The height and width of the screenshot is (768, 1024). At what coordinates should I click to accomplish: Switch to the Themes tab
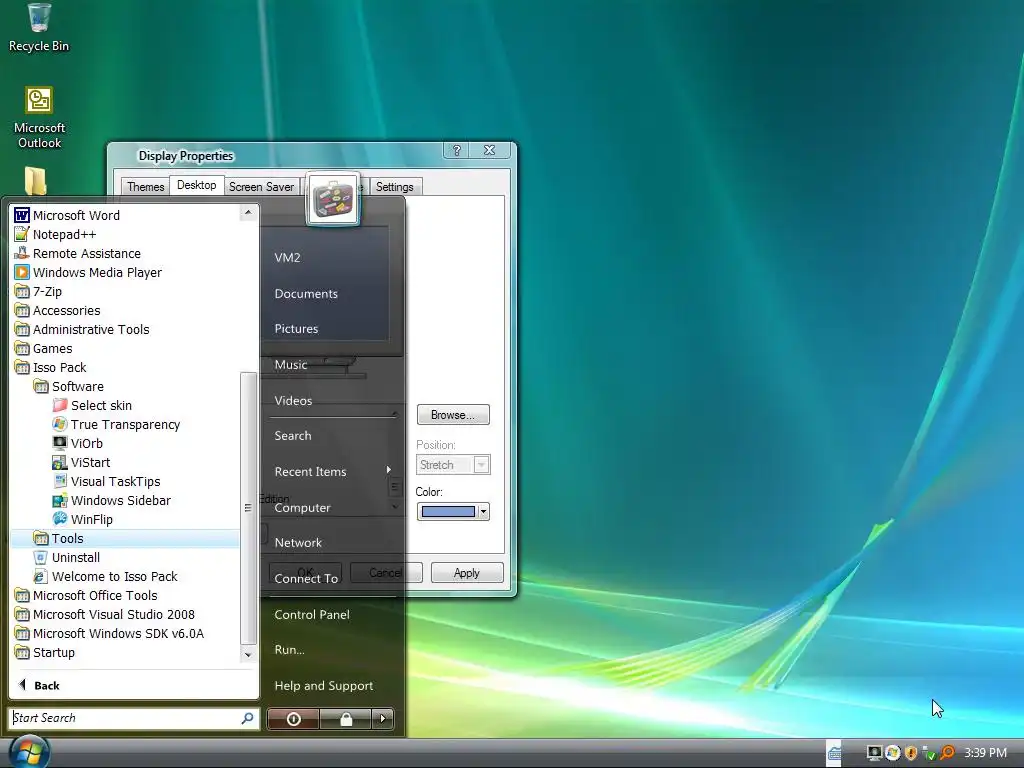[146, 187]
